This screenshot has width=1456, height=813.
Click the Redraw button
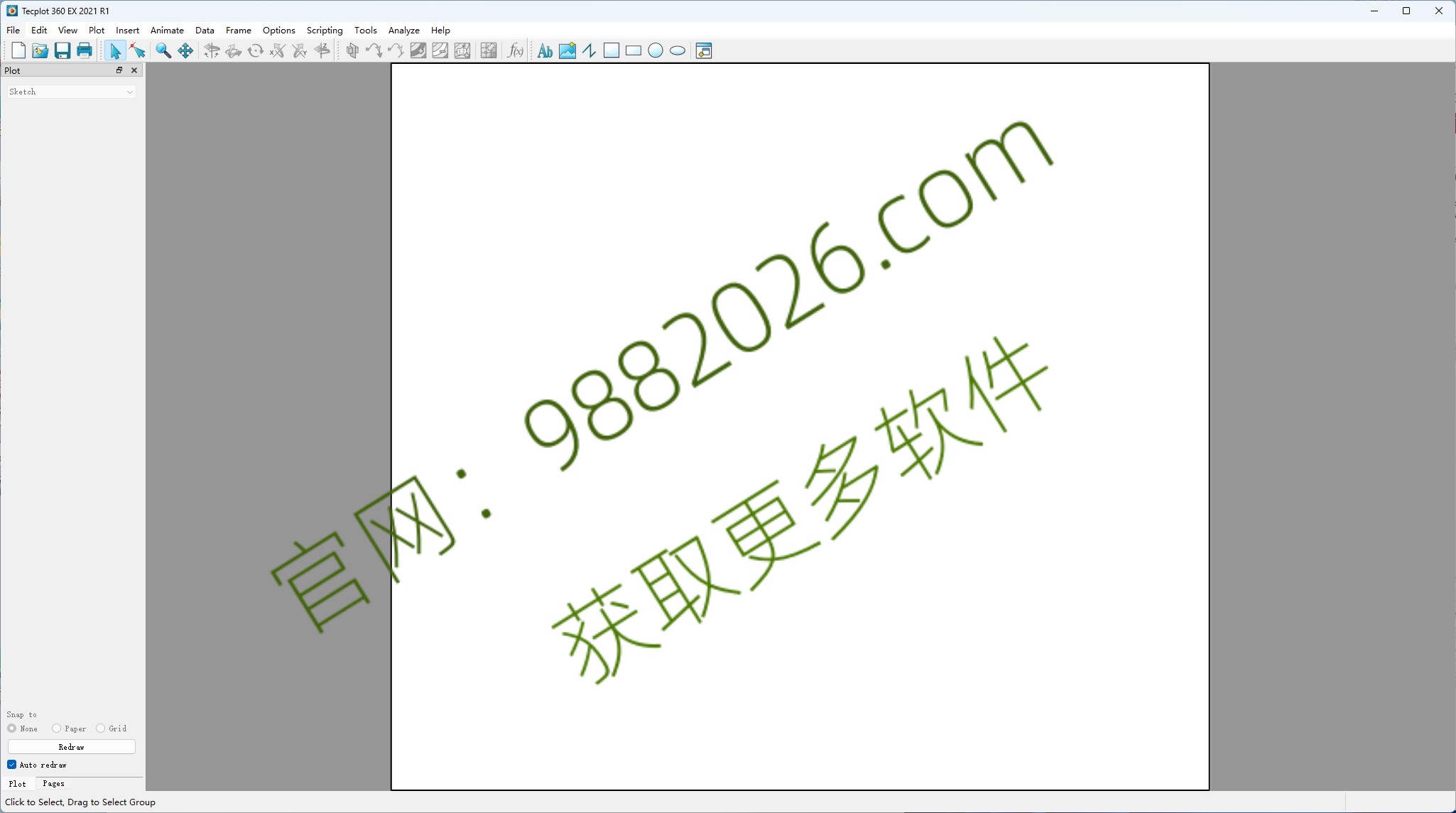pos(71,747)
